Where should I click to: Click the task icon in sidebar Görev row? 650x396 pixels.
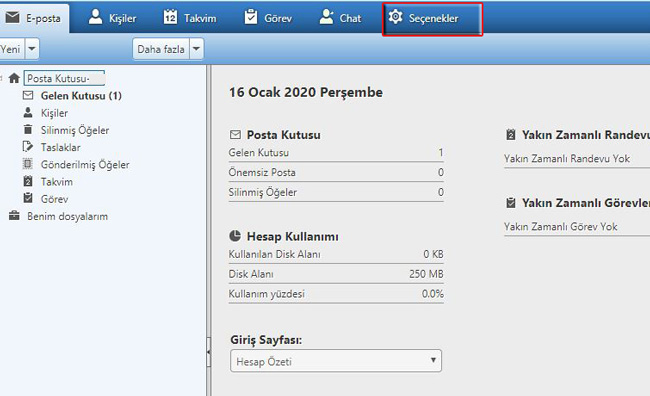point(28,198)
